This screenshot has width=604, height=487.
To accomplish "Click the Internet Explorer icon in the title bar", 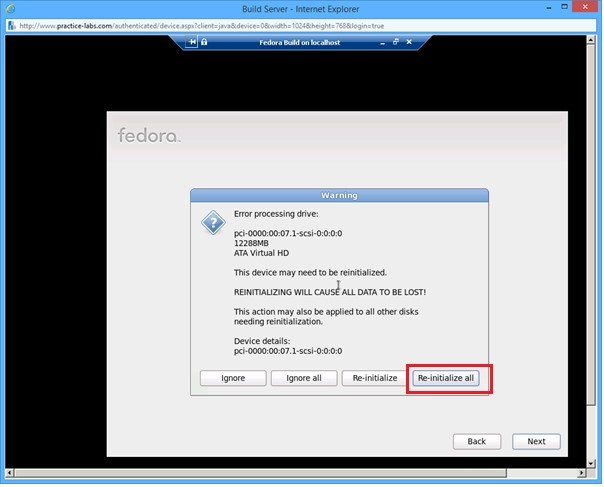I will point(10,8).
